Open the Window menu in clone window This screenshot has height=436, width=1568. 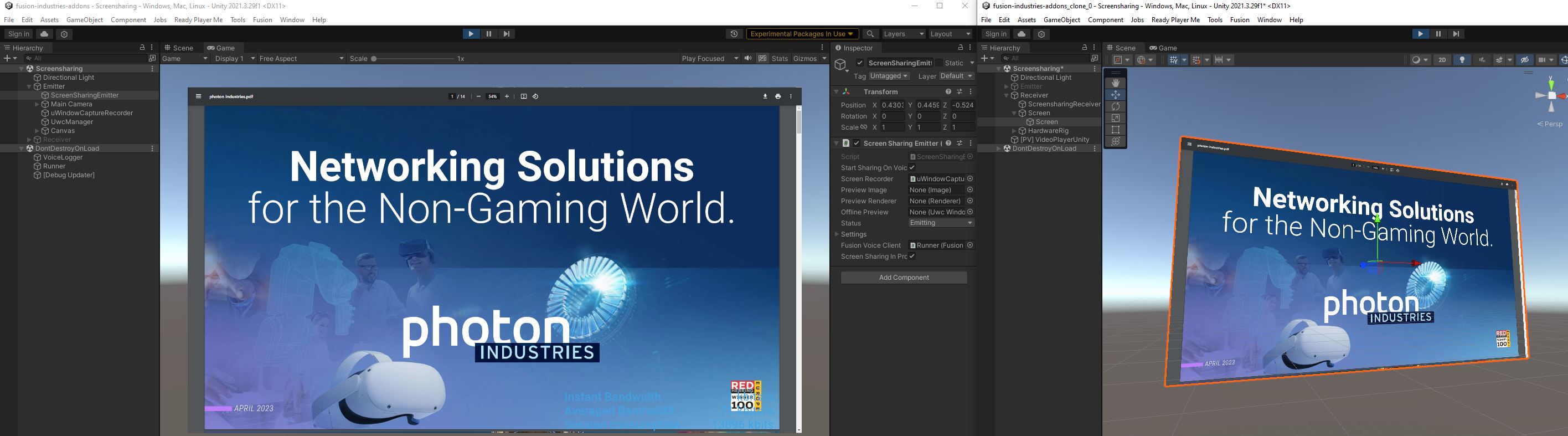pyautogui.click(x=1269, y=20)
